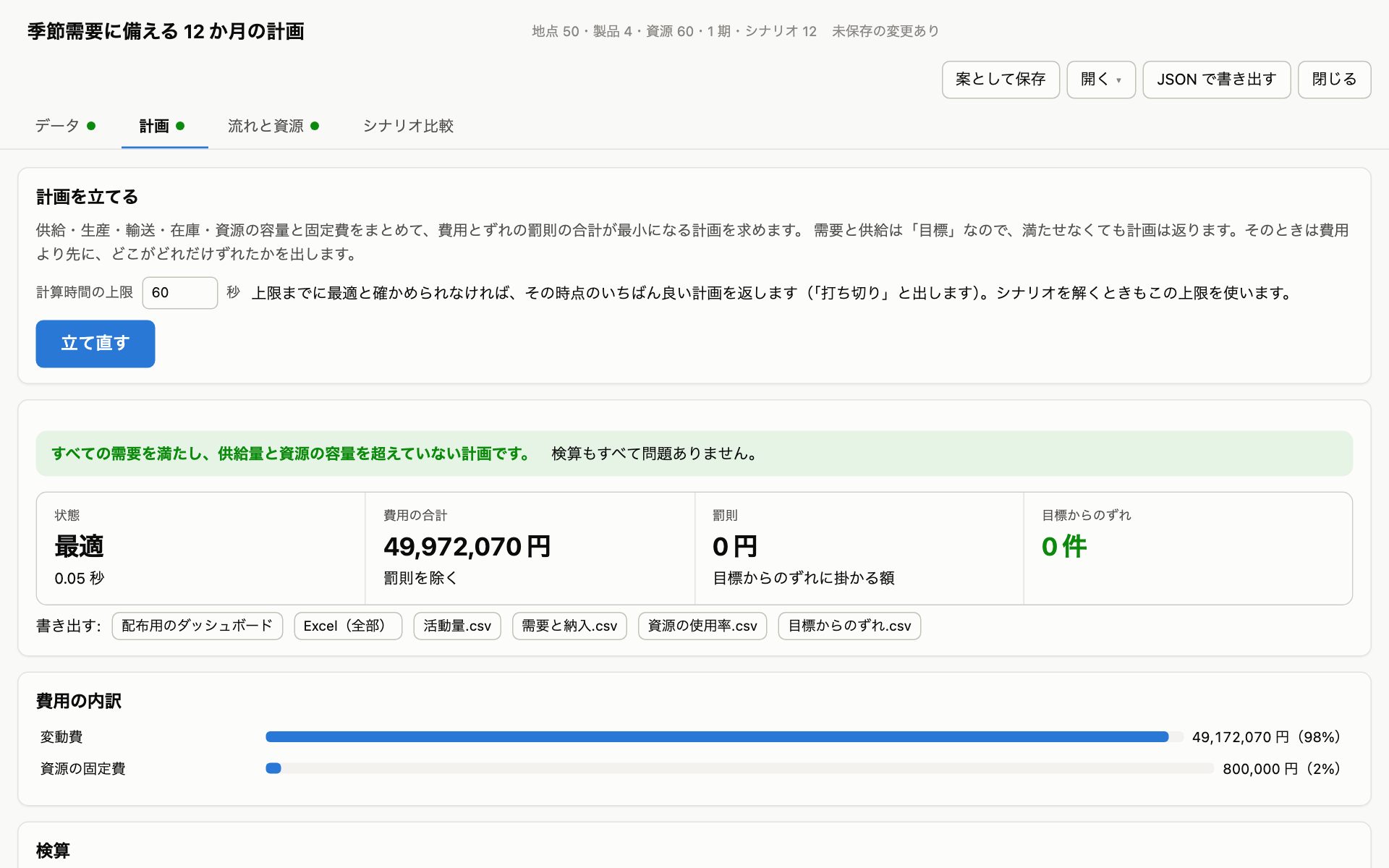The height and width of the screenshot is (868, 1389).
Task: Select the 49,972,070 円 total cost value
Action: point(467,547)
